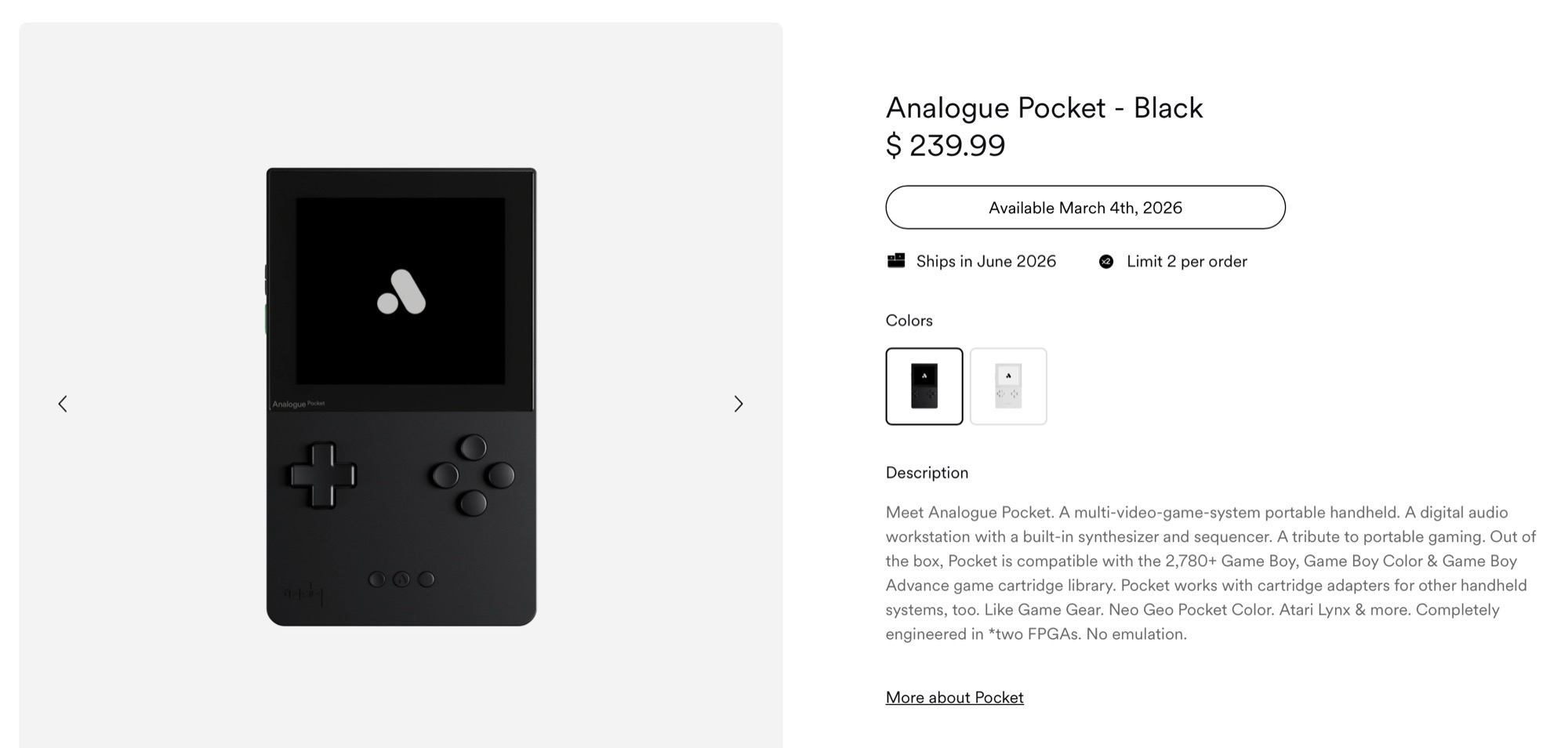The image size is (1568, 748).
Task: Click the Analogue Pocket - Black title
Action: pos(1044,107)
